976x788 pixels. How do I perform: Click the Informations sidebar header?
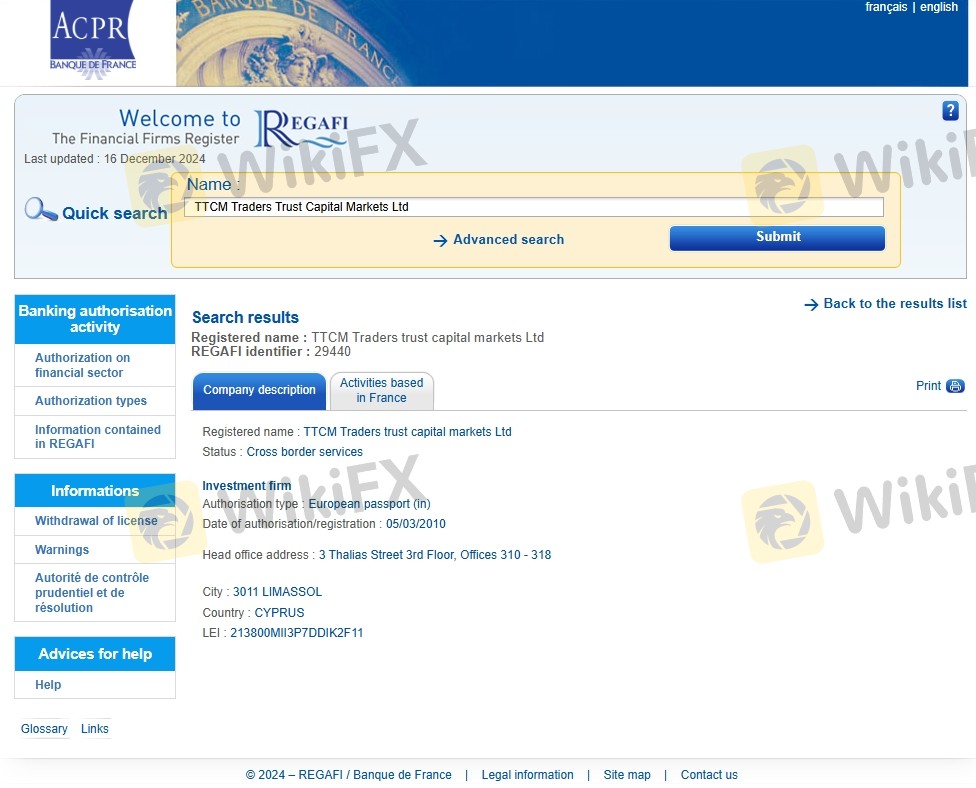(95, 491)
